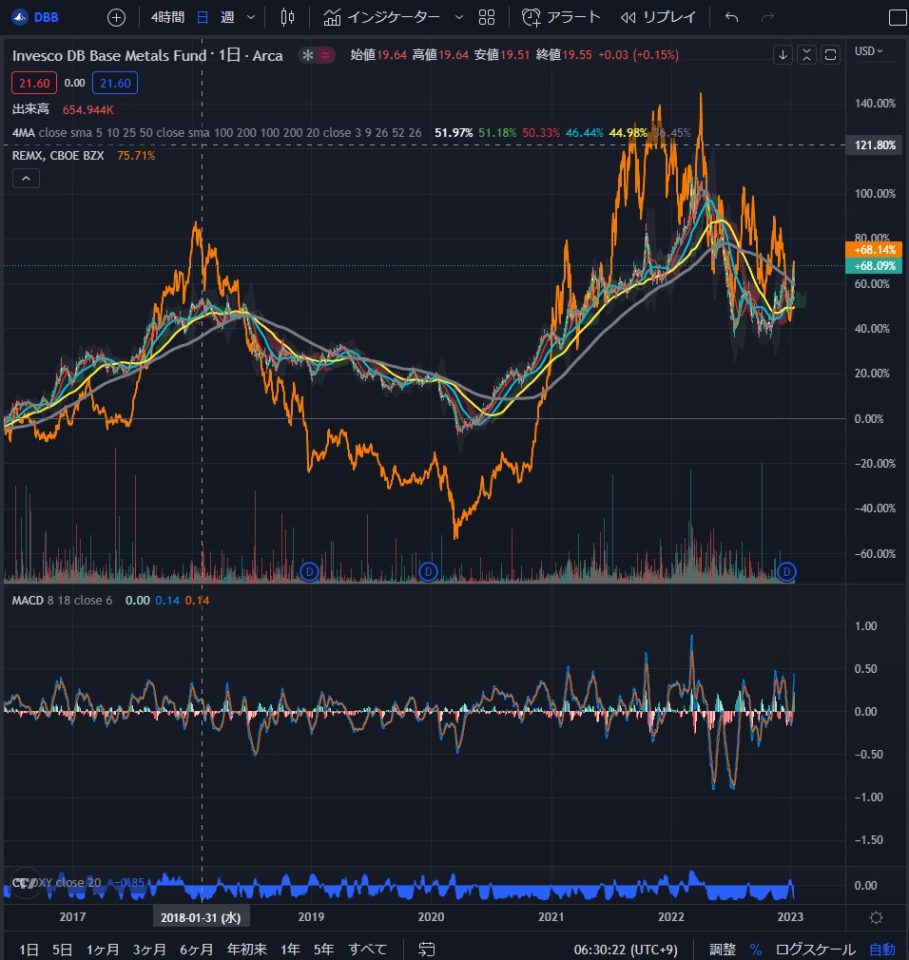Set range to 3ヶ月

[x=149, y=950]
